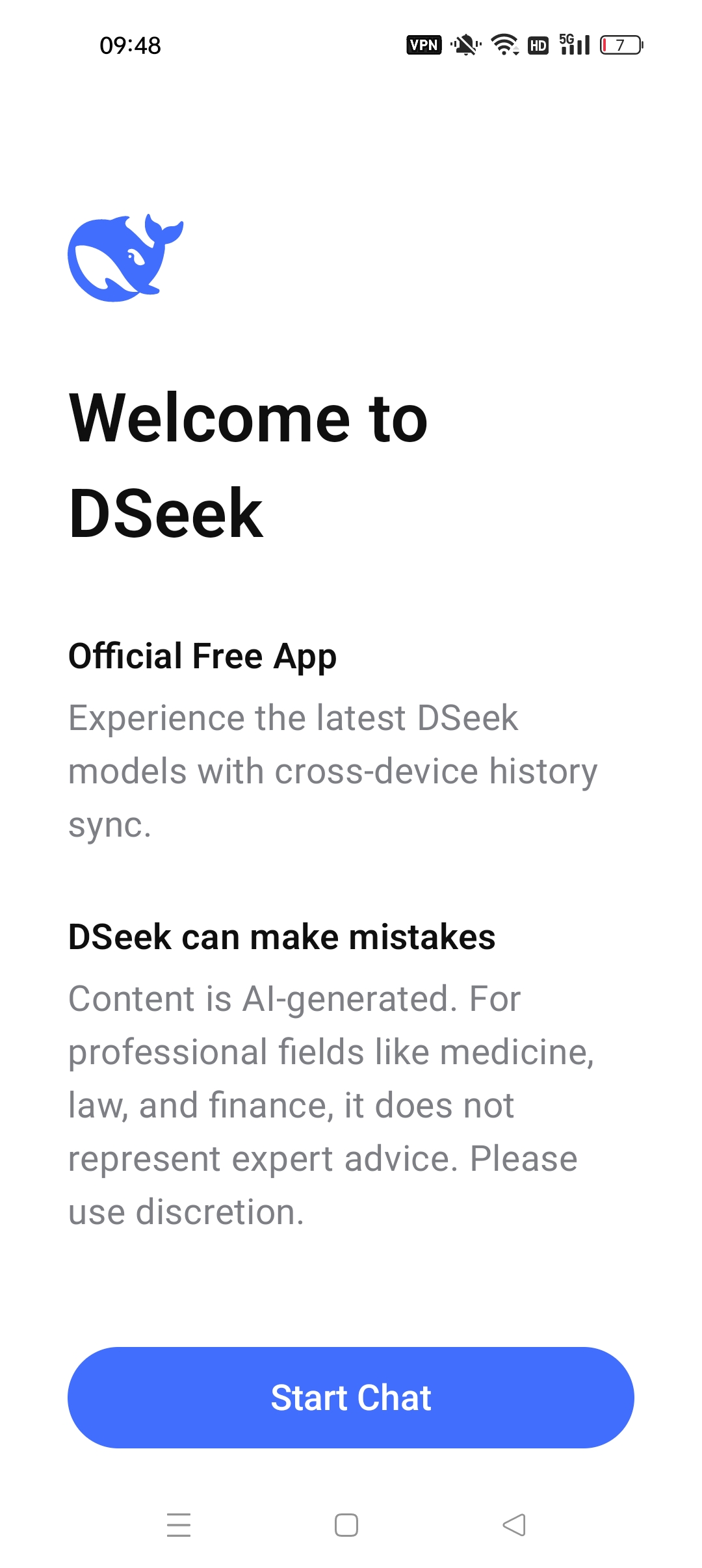702x1568 pixels.
Task: Open recent apps with the menu navigation icon
Action: [179, 1524]
